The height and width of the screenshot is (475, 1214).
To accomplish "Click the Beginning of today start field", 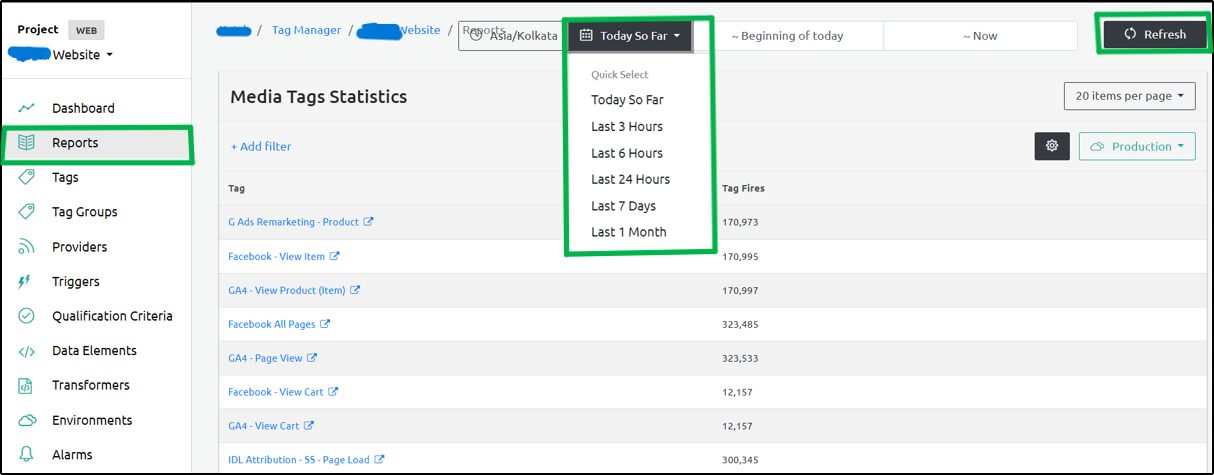I will pyautogui.click(x=787, y=36).
